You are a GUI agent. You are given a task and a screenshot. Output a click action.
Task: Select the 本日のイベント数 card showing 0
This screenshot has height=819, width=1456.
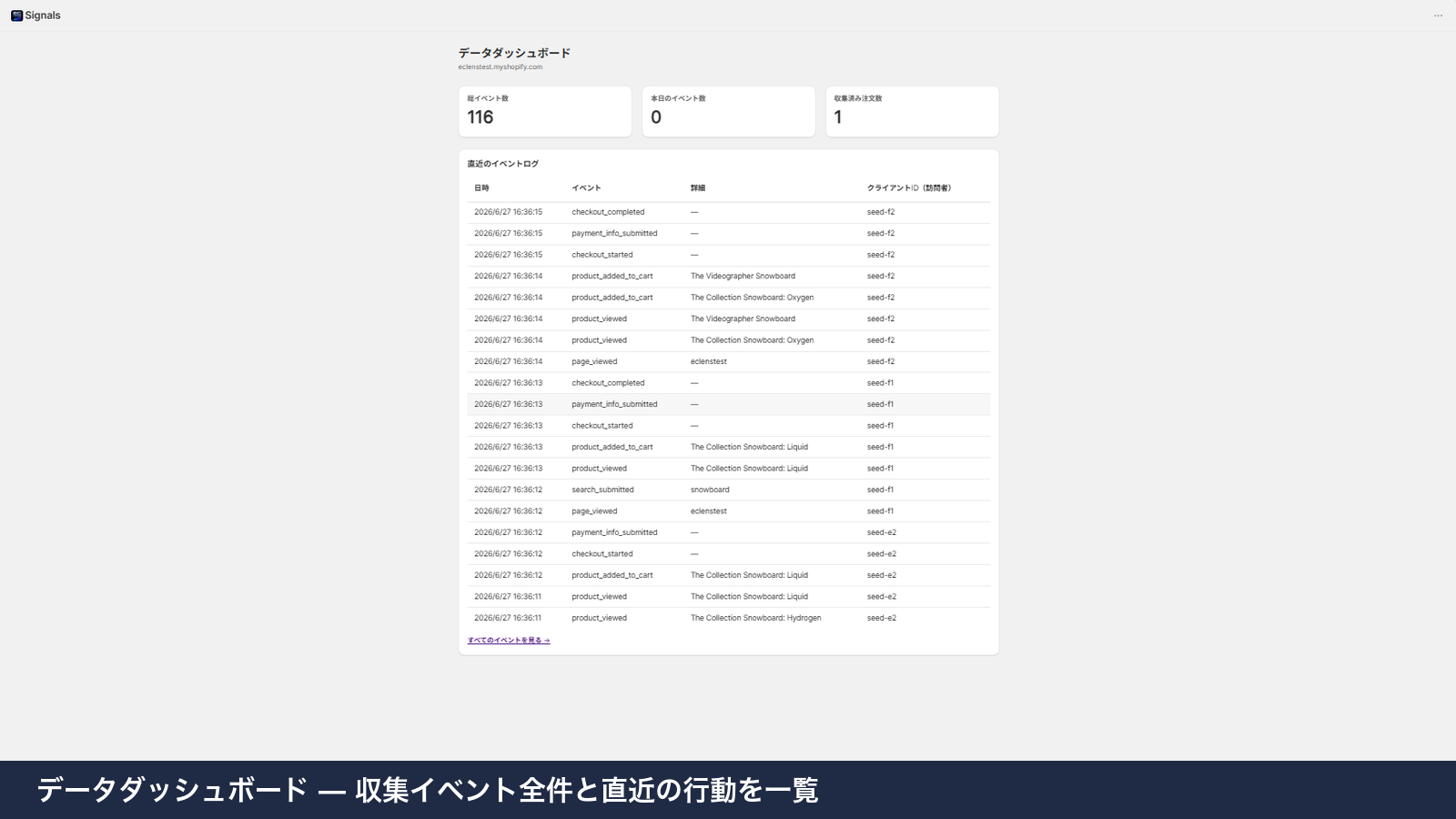[729, 111]
